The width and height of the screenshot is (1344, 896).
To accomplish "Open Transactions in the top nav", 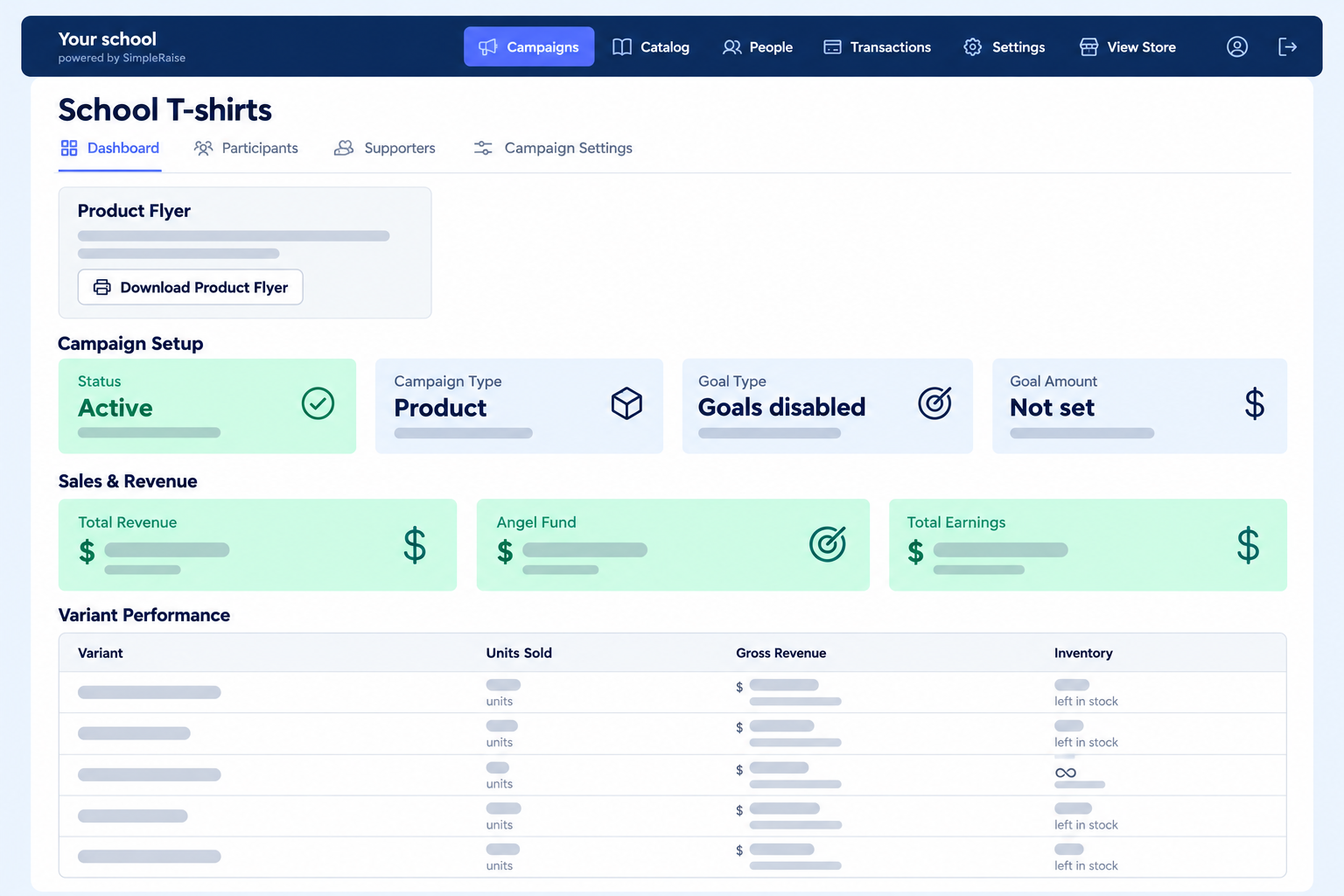I will 877,46.
